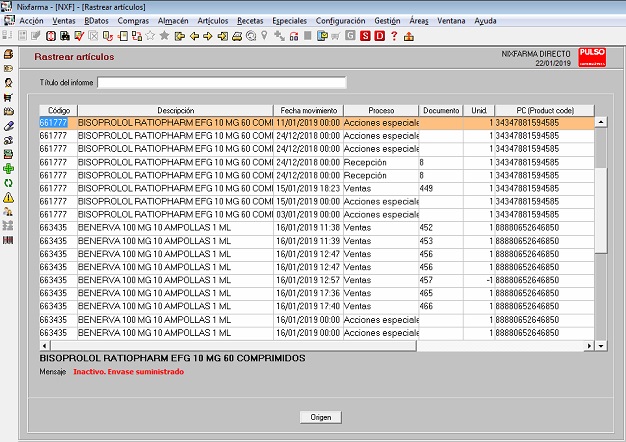Click the barcode sidebar icon
626x442 pixels.
tap(8, 240)
